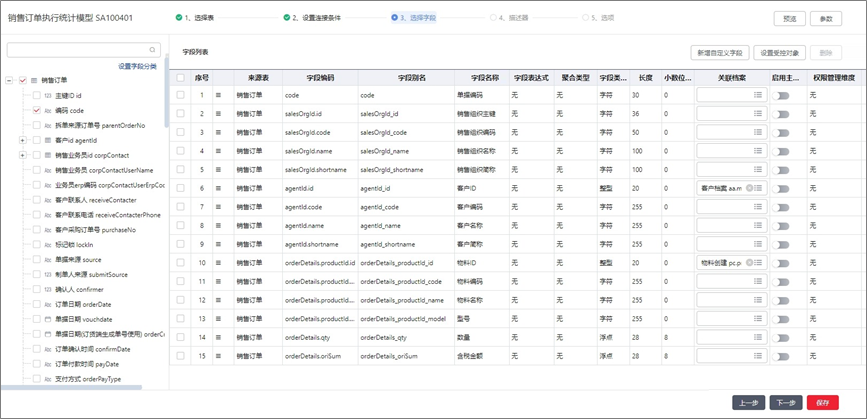Open the archive list icon in row 10

tap(758, 262)
